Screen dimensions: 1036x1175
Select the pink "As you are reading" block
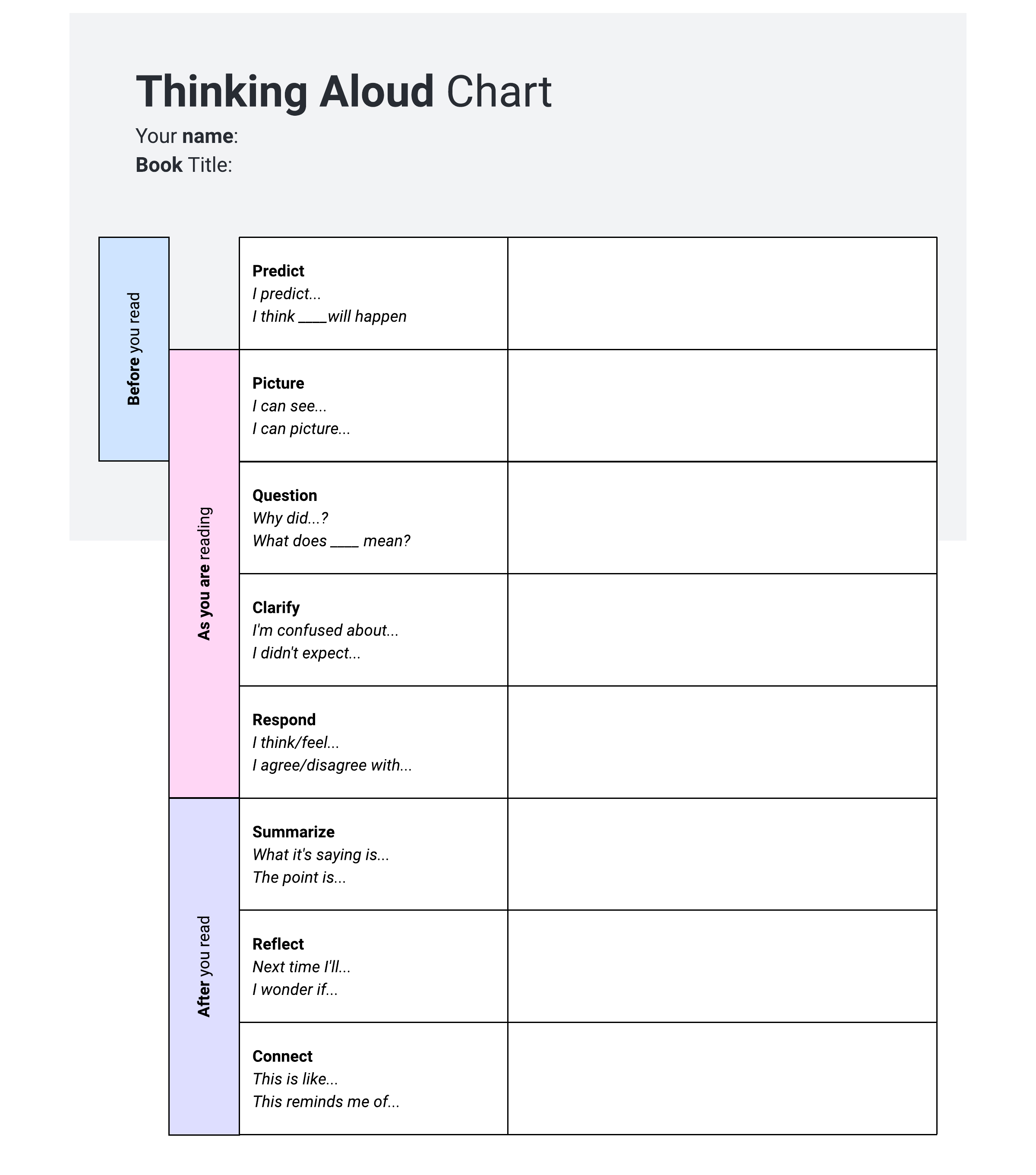click(204, 573)
